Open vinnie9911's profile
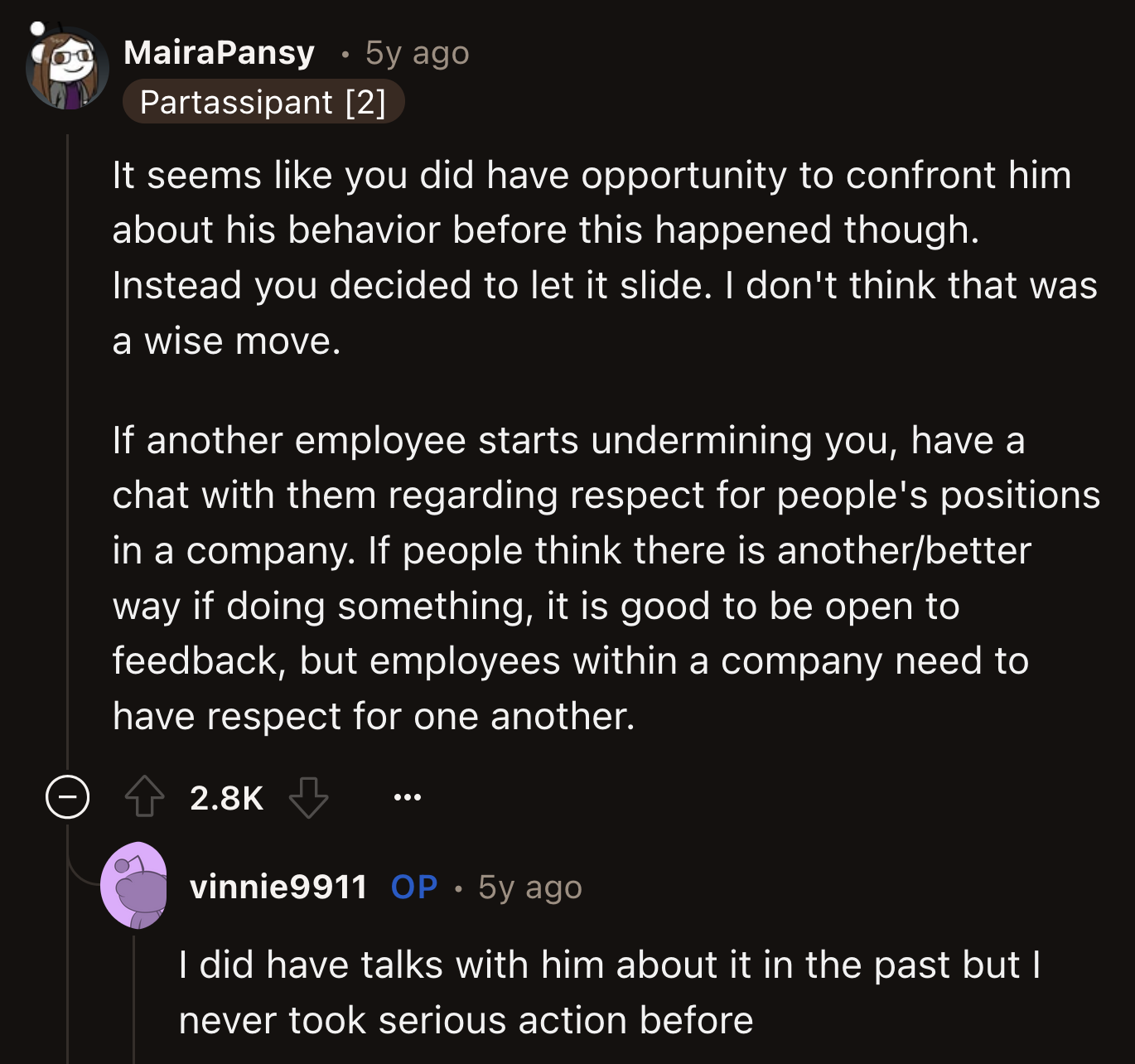 [279, 887]
